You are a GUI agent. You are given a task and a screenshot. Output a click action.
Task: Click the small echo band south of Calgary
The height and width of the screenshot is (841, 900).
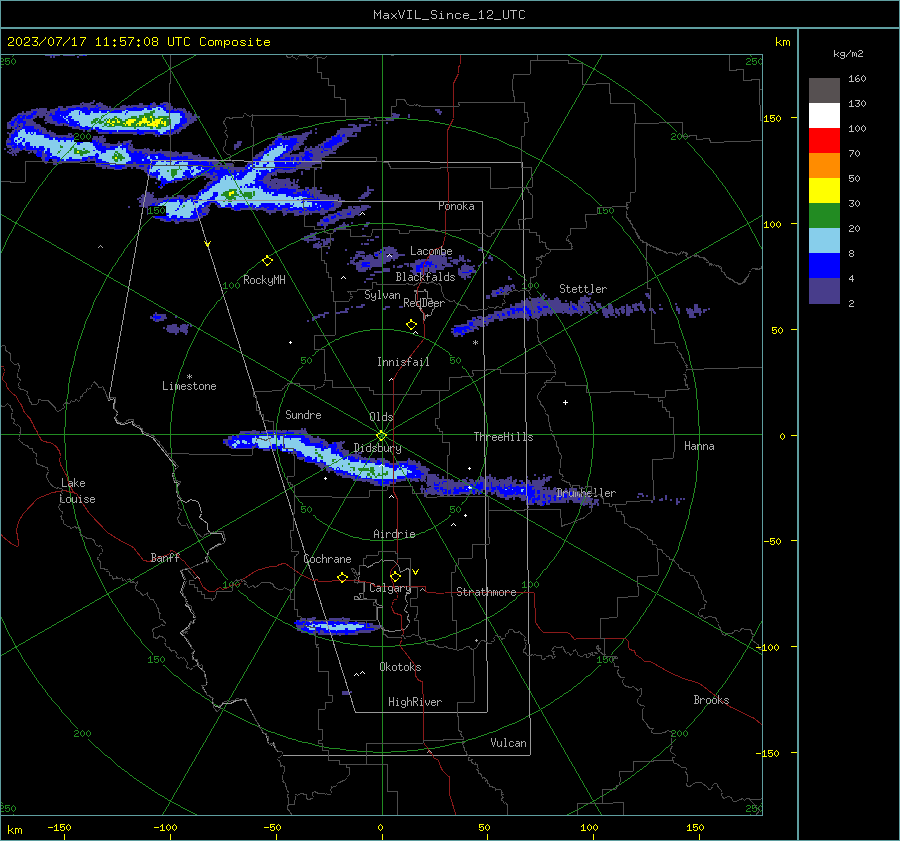pos(338,626)
